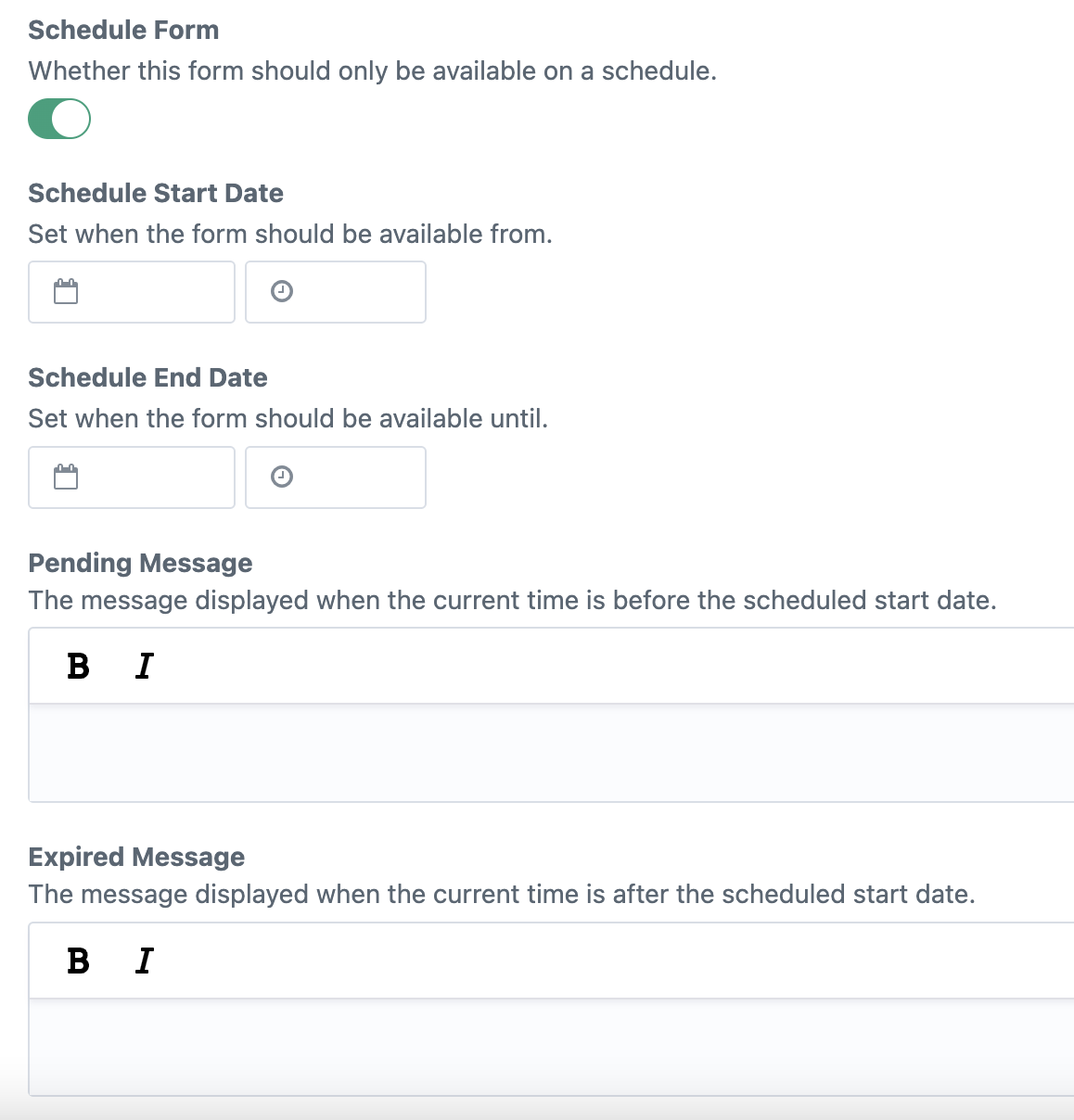
Task: Click the Schedule End Date description text
Action: [288, 418]
